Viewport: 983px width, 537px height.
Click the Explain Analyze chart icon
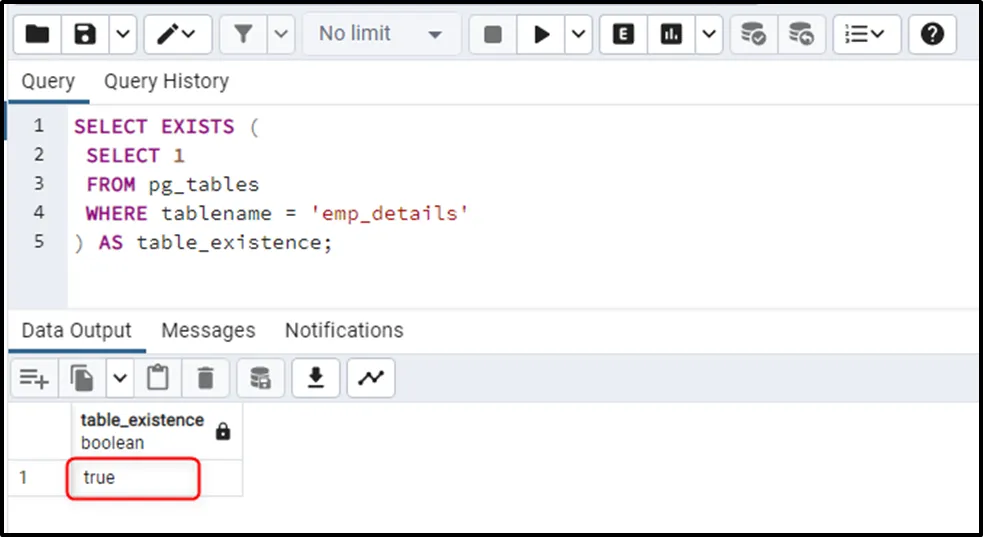click(671, 34)
